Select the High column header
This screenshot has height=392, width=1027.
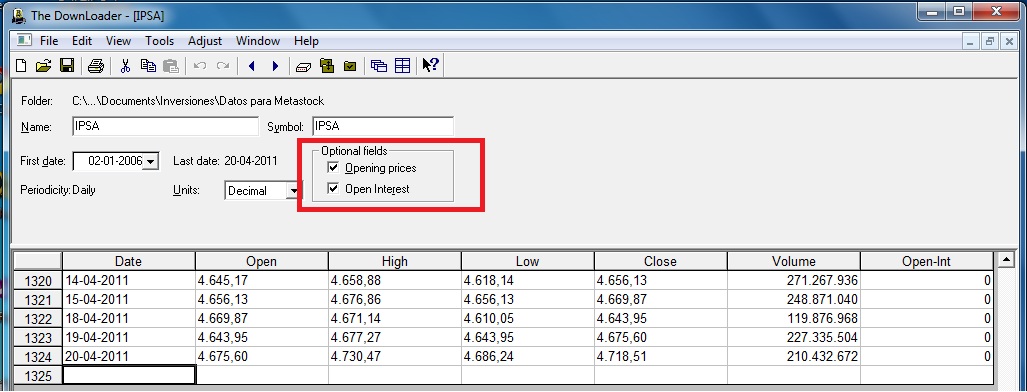tap(394, 262)
